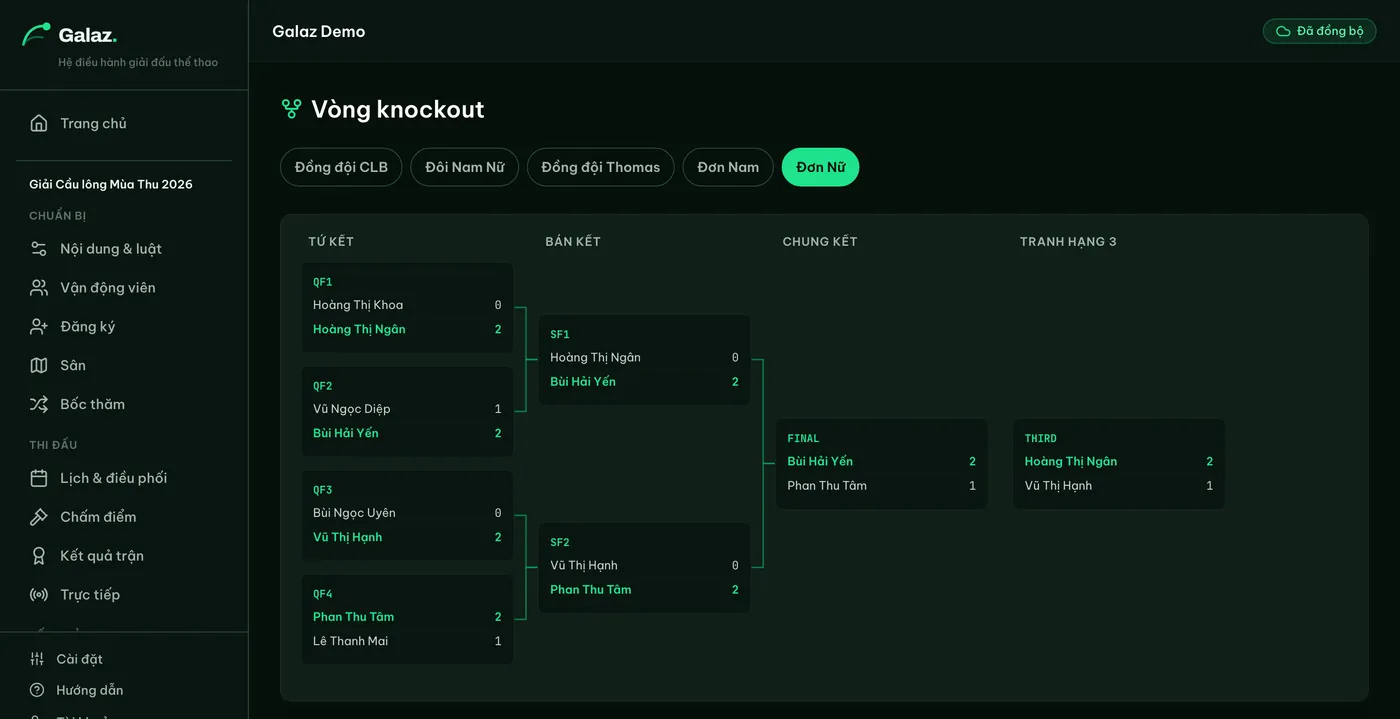The height and width of the screenshot is (719, 1400).
Task: Click the bracket icon beside Vòng knockout
Action: click(291, 109)
